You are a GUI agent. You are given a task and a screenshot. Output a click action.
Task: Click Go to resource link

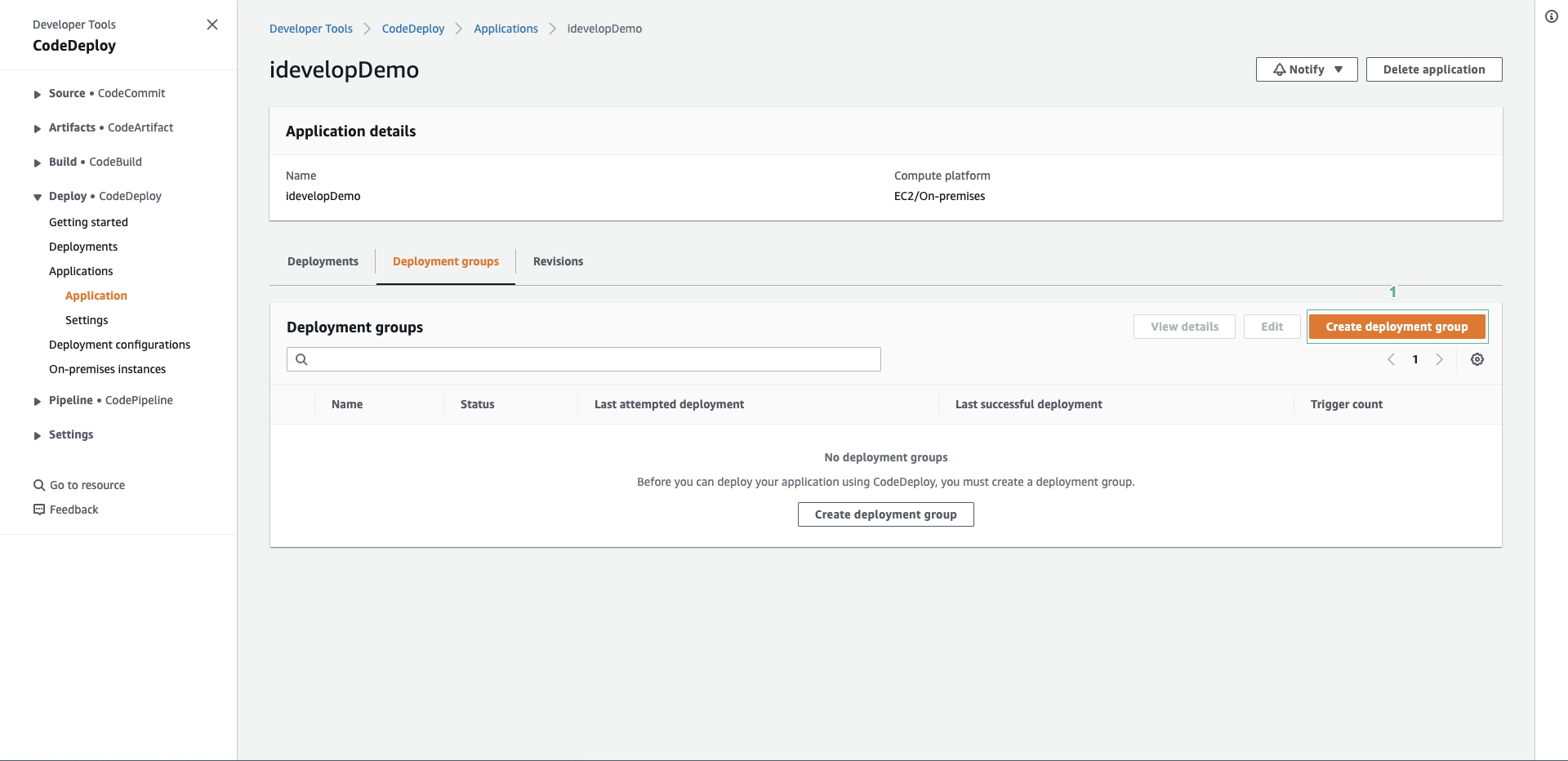pos(87,485)
